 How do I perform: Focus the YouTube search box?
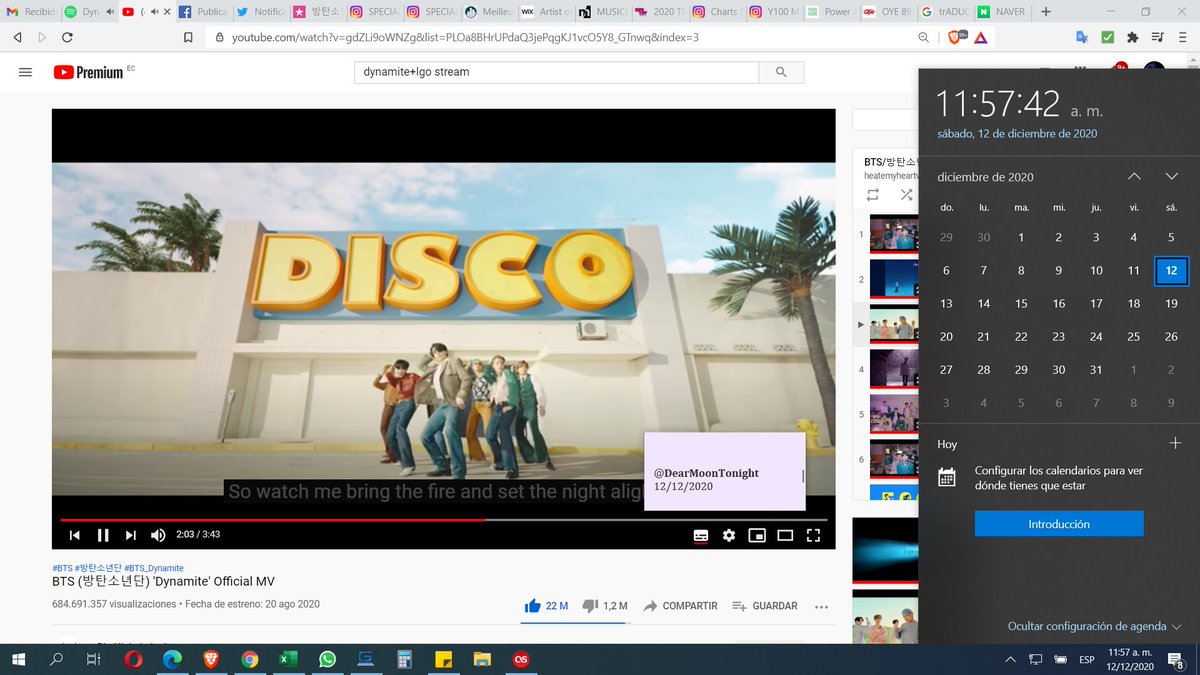click(557, 72)
